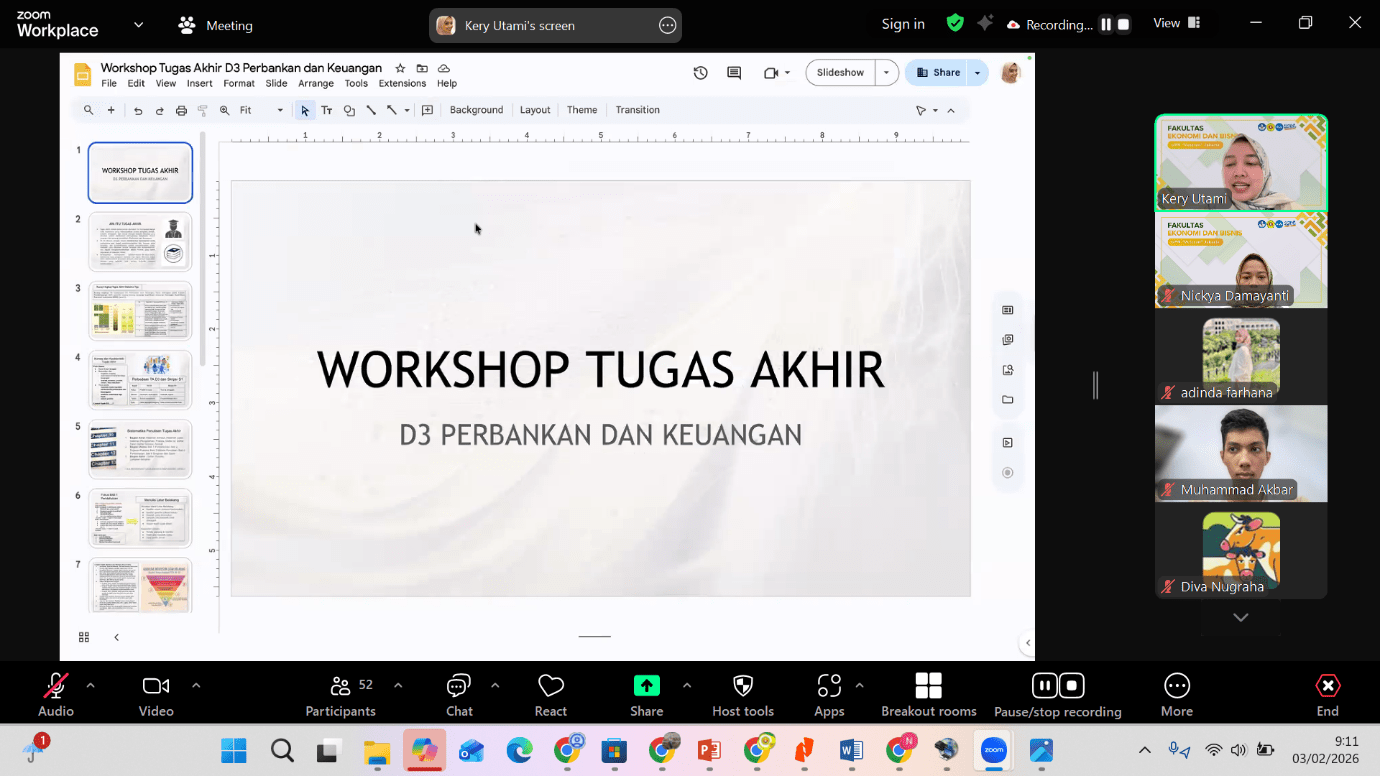Click the green Share screen icon
Image resolution: width=1380 pixels, height=776 pixels.
click(x=646, y=686)
